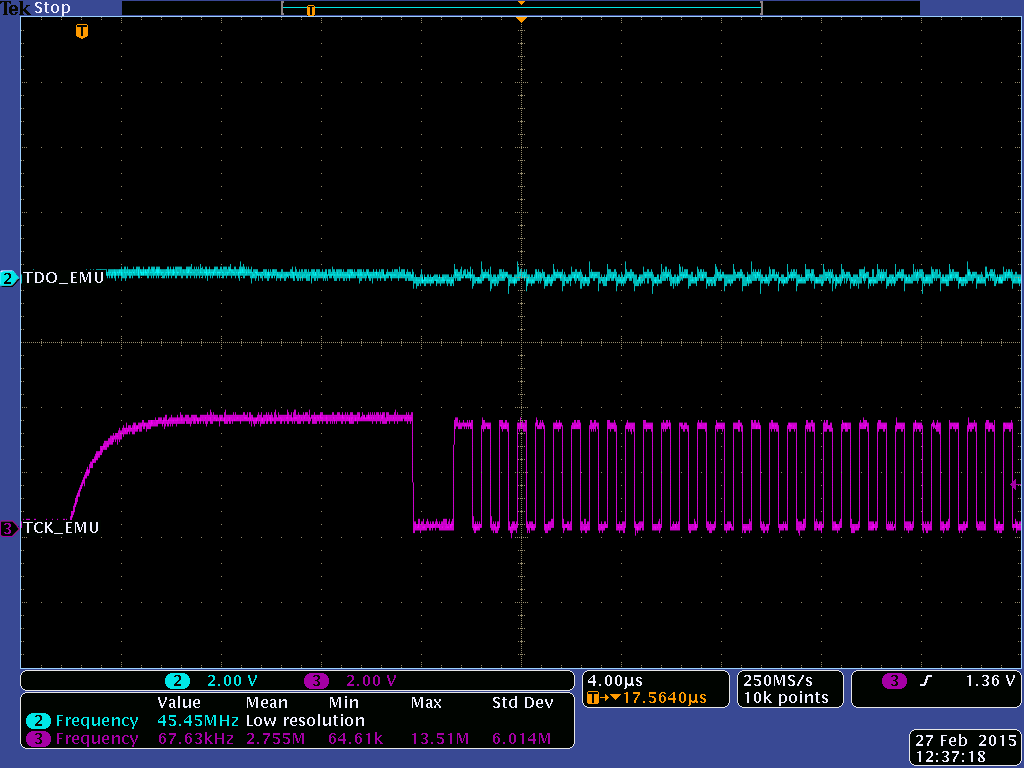Click the rising edge trigger slope icon
The width and height of the screenshot is (1024, 768).
[925, 681]
